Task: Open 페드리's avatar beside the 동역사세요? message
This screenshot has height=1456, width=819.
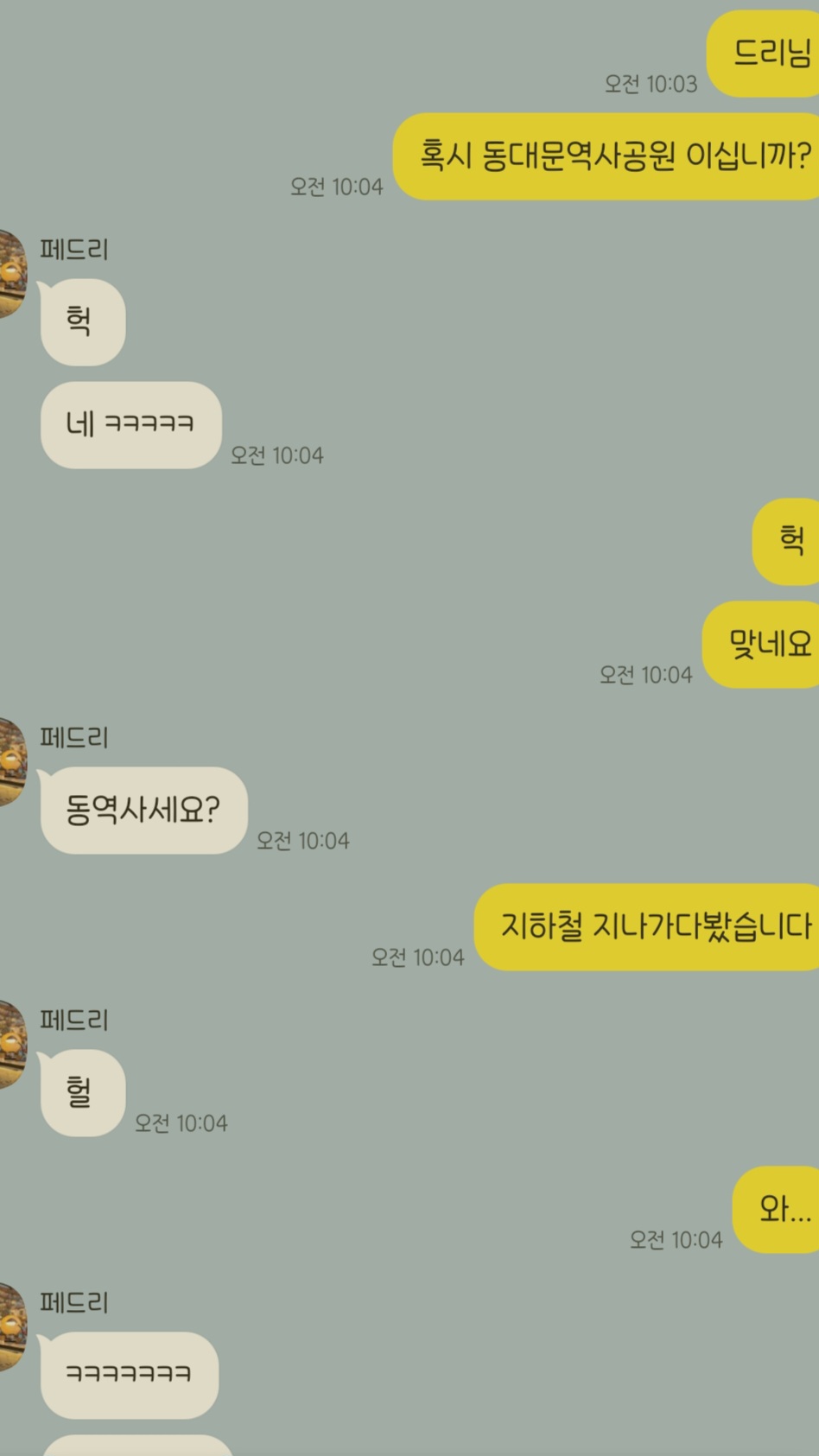Action: [12, 761]
